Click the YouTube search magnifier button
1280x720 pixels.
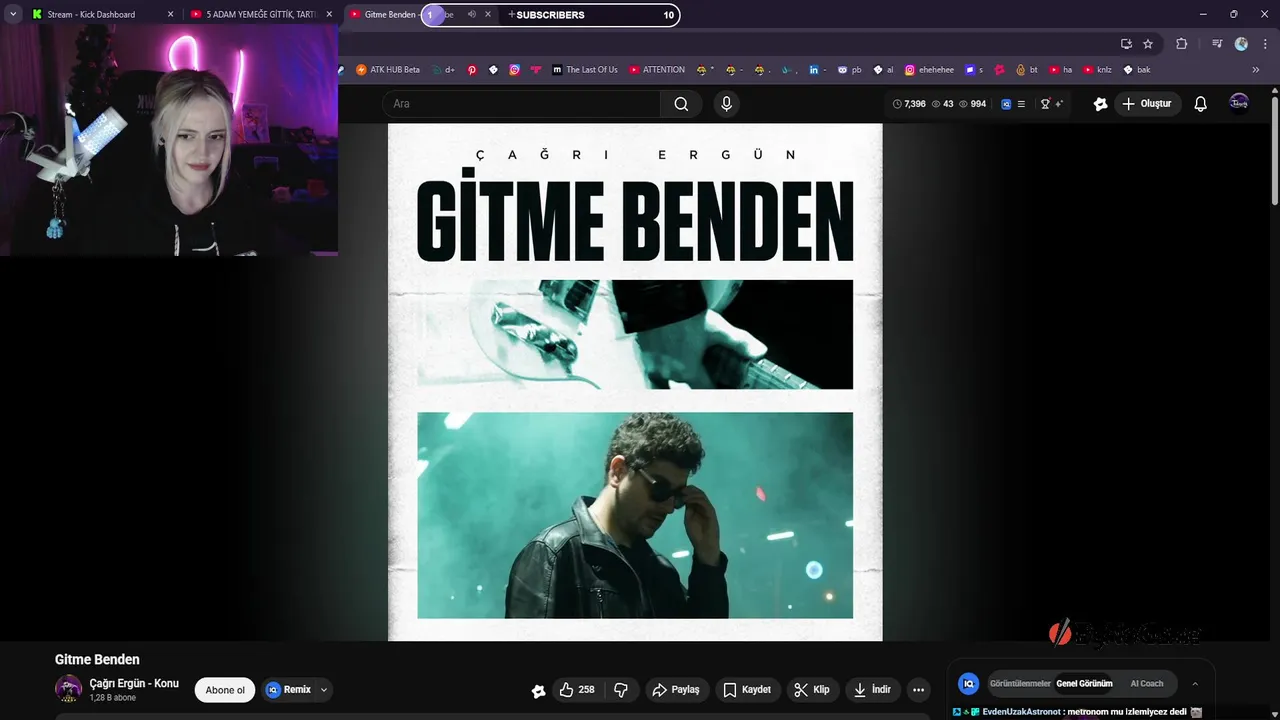pos(681,104)
